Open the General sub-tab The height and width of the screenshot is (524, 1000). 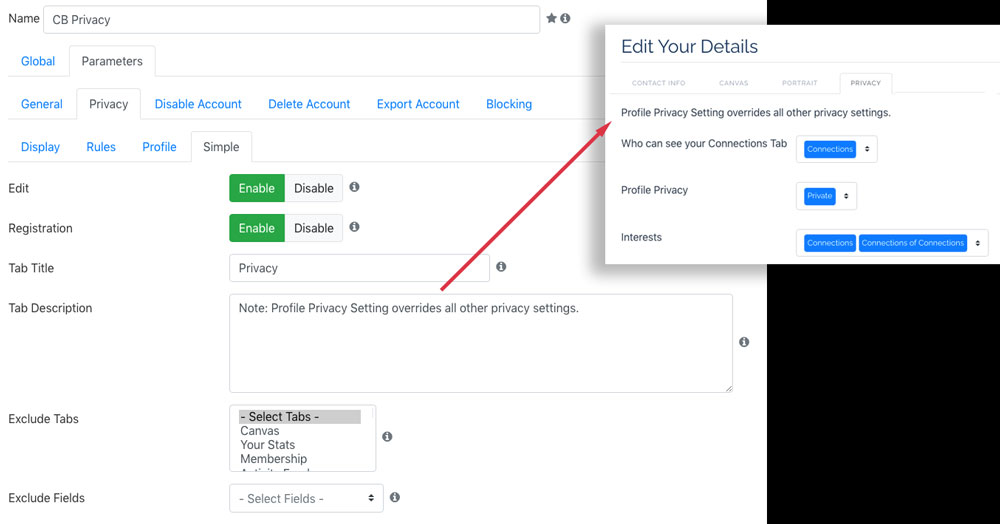tap(42, 104)
